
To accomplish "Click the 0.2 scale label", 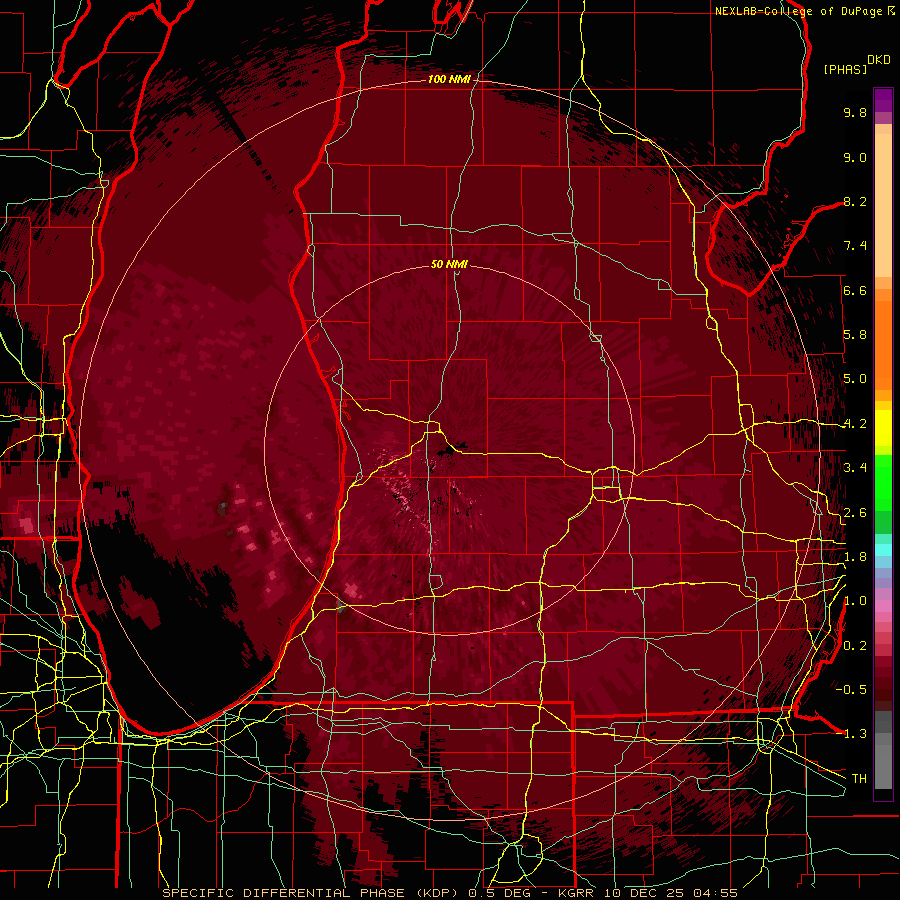I will (x=855, y=646).
